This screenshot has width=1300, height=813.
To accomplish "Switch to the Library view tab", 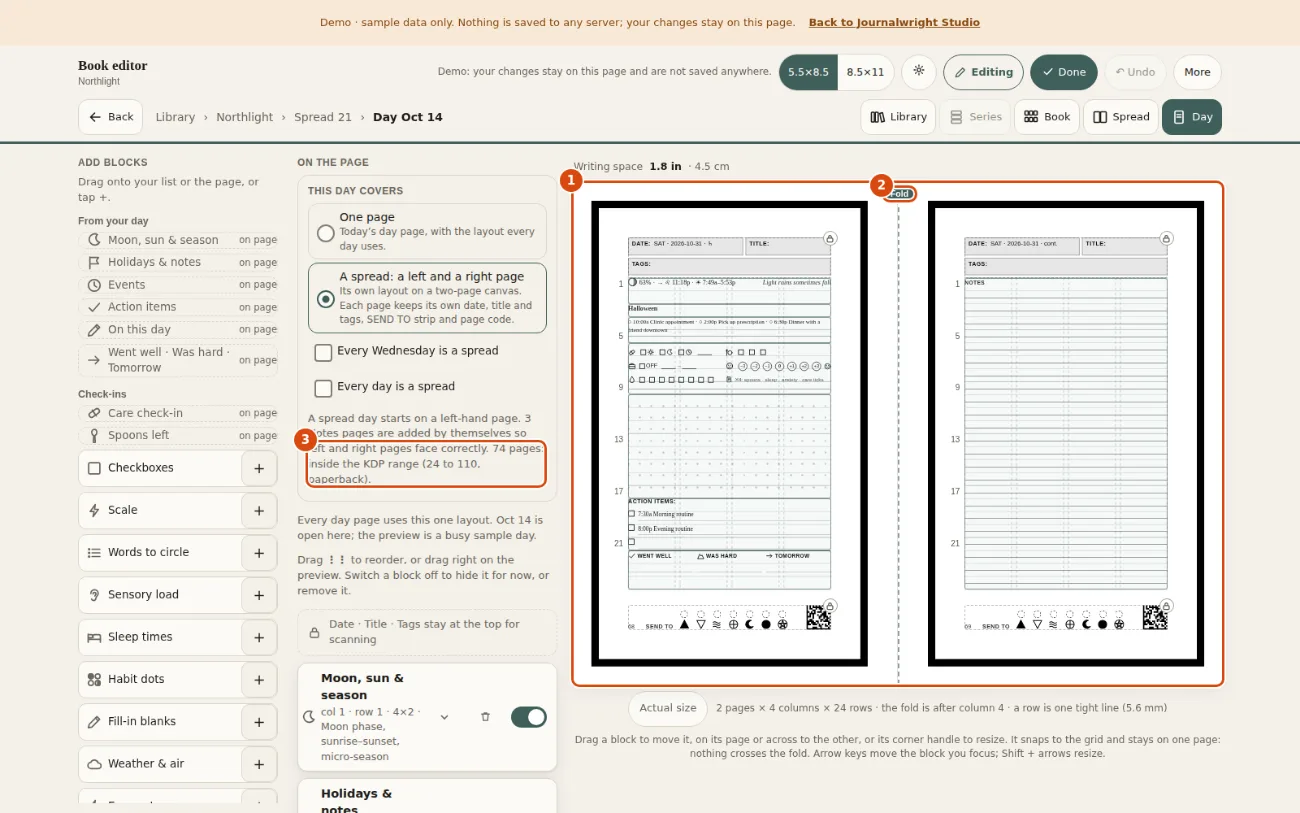I will (x=898, y=117).
